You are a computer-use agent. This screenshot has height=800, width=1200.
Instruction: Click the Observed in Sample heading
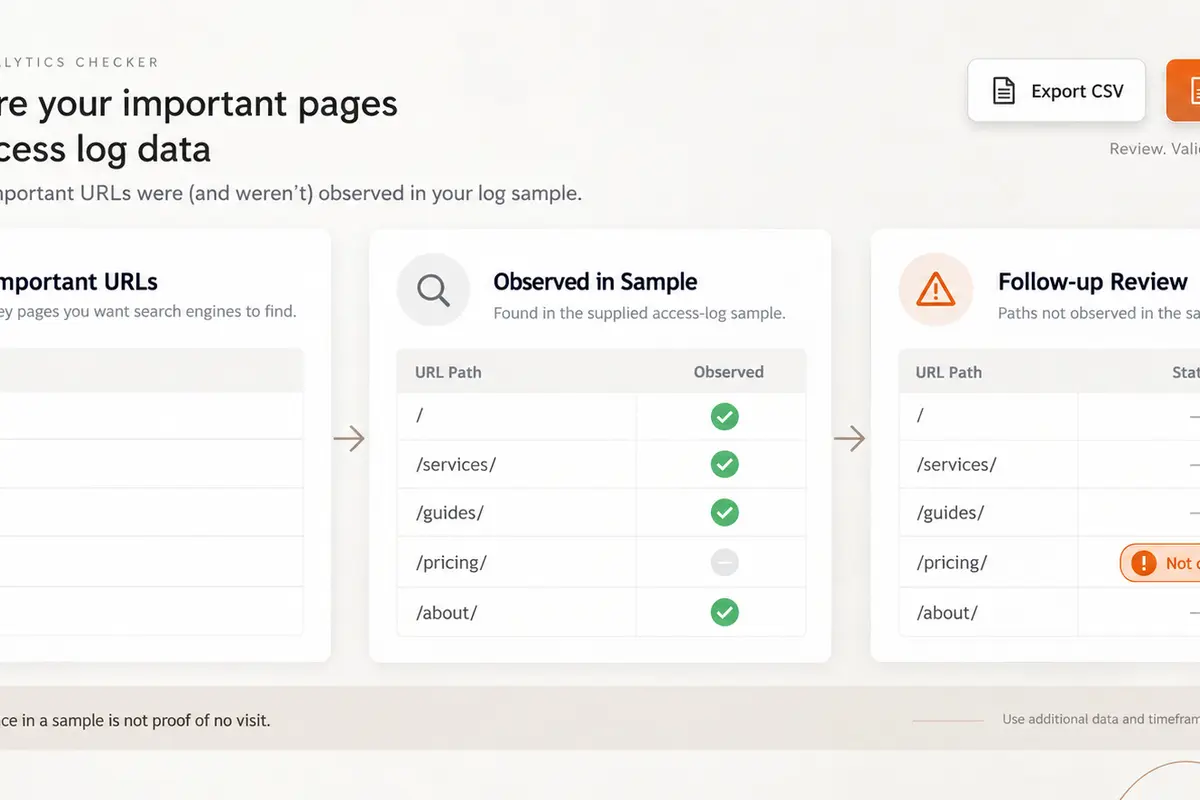point(595,282)
